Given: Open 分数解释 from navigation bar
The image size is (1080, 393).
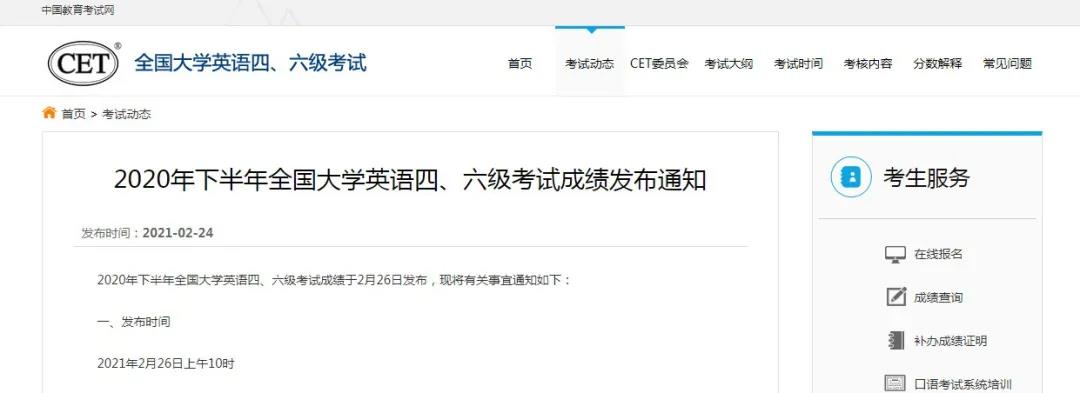Looking at the screenshot, I should point(937,63).
